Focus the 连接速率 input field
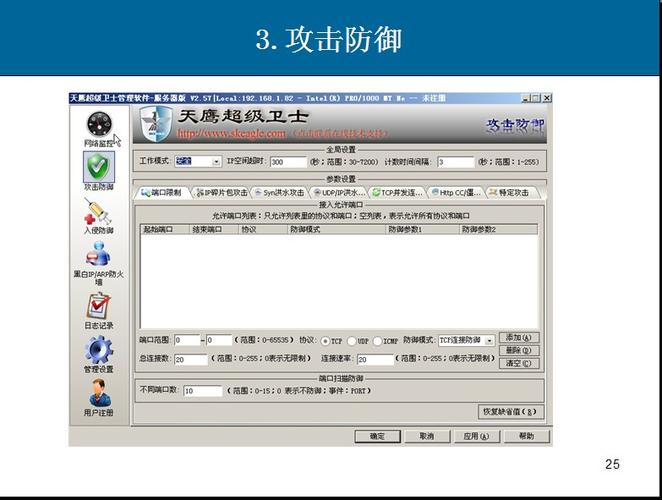This screenshot has height=500, width=662. click(375, 359)
